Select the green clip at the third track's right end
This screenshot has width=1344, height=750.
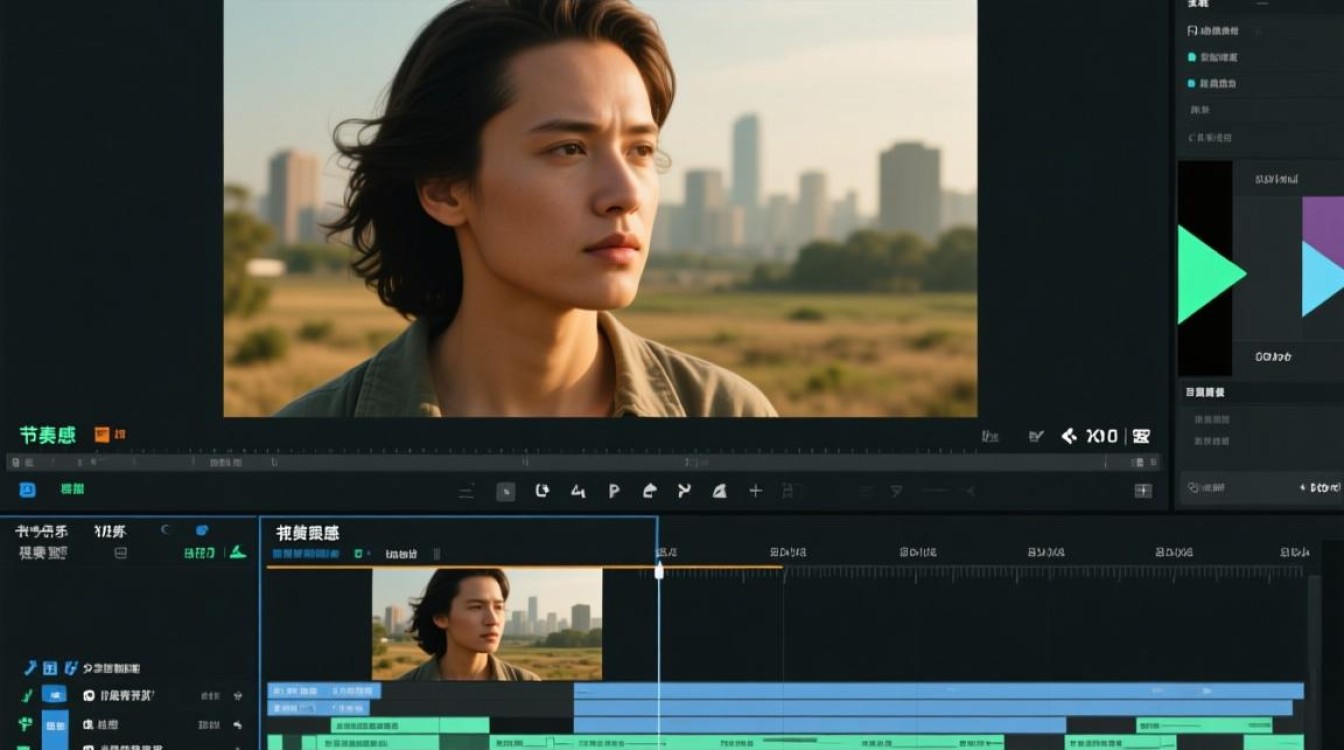(1204, 725)
